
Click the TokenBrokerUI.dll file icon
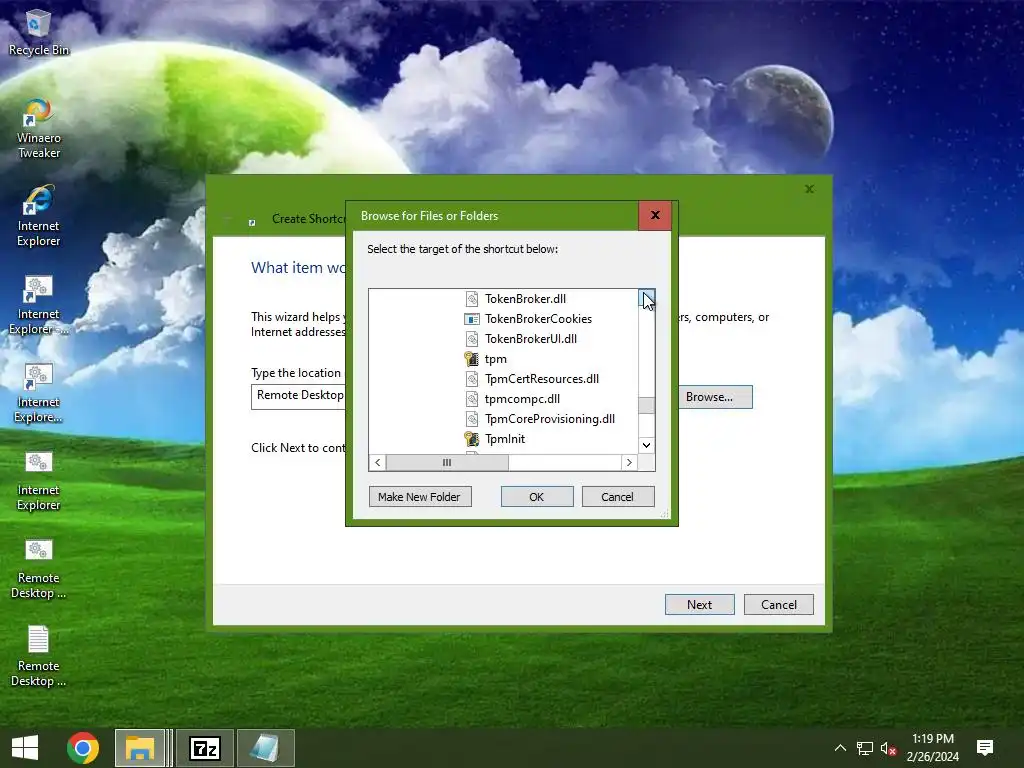[472, 339]
